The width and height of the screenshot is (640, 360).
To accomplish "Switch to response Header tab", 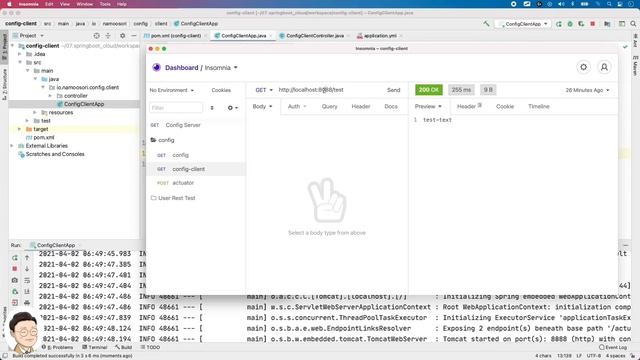I will point(469,107).
